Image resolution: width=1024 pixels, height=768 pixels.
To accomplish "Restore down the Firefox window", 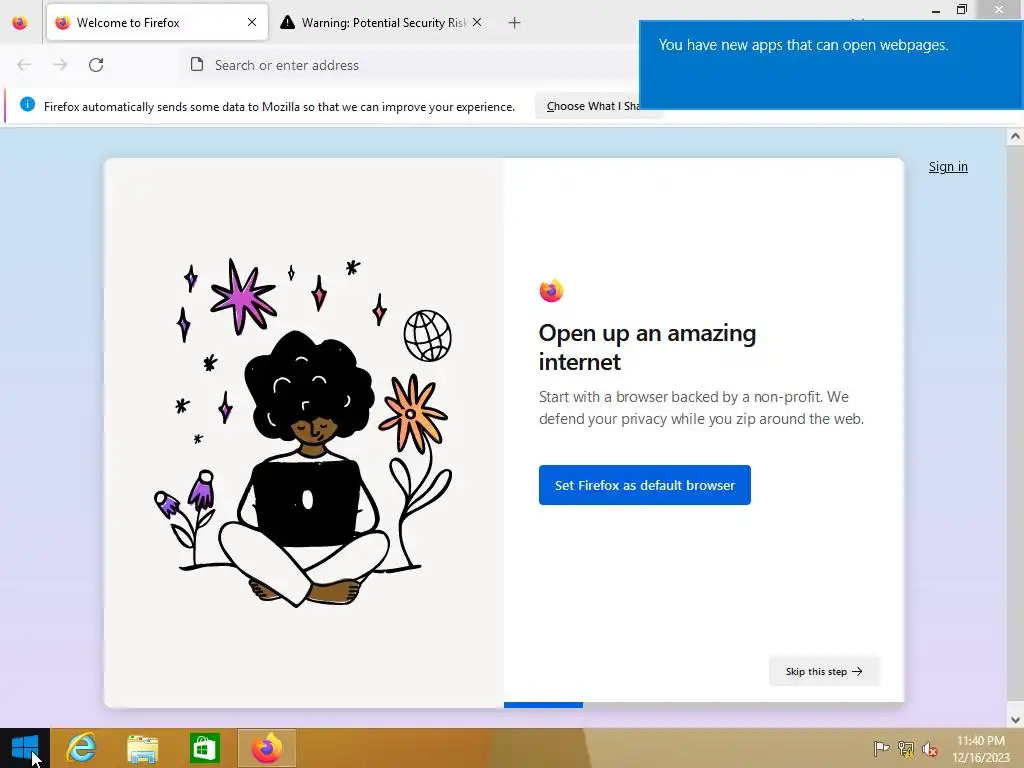I will 961,10.
